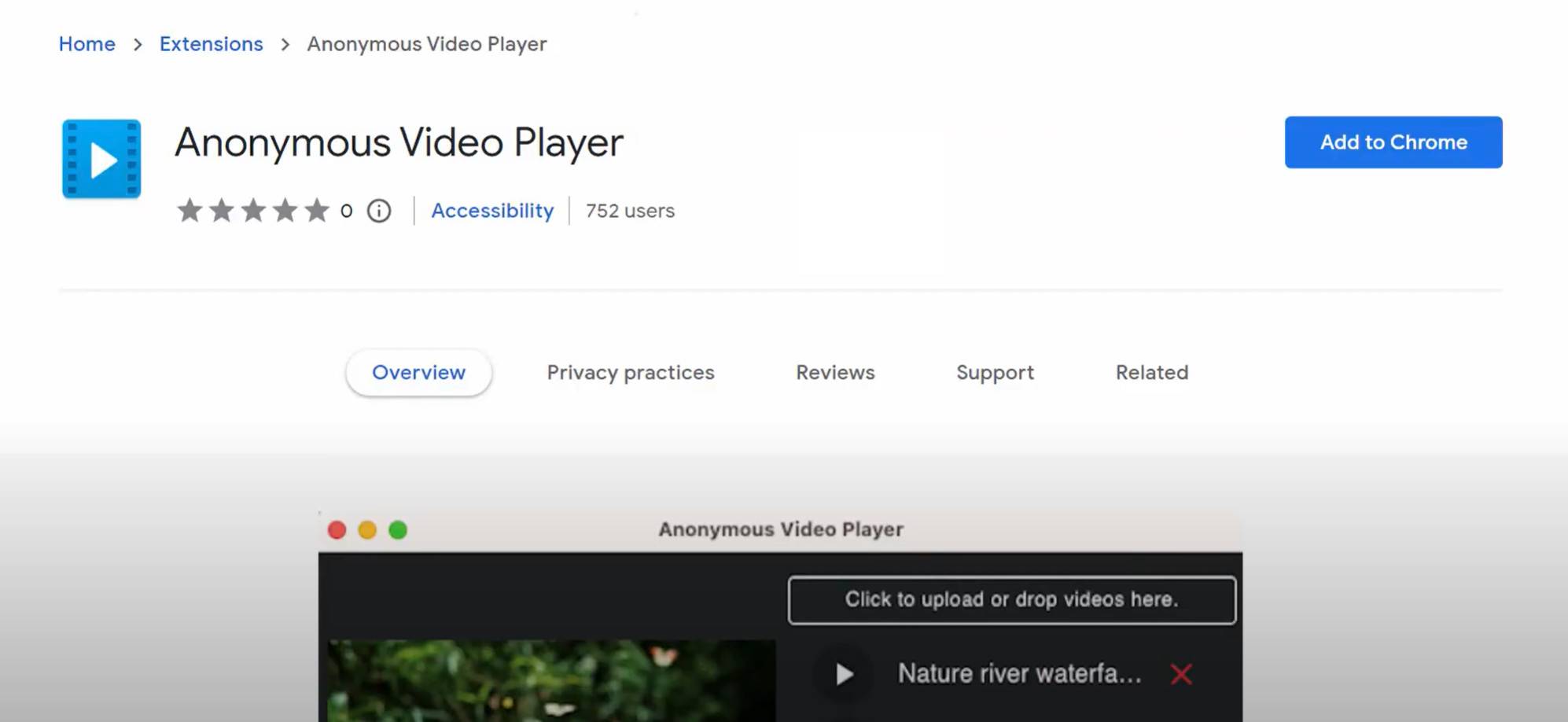Click the five-star rating row
Image resolution: width=1568 pixels, height=722 pixels.
[x=253, y=211]
